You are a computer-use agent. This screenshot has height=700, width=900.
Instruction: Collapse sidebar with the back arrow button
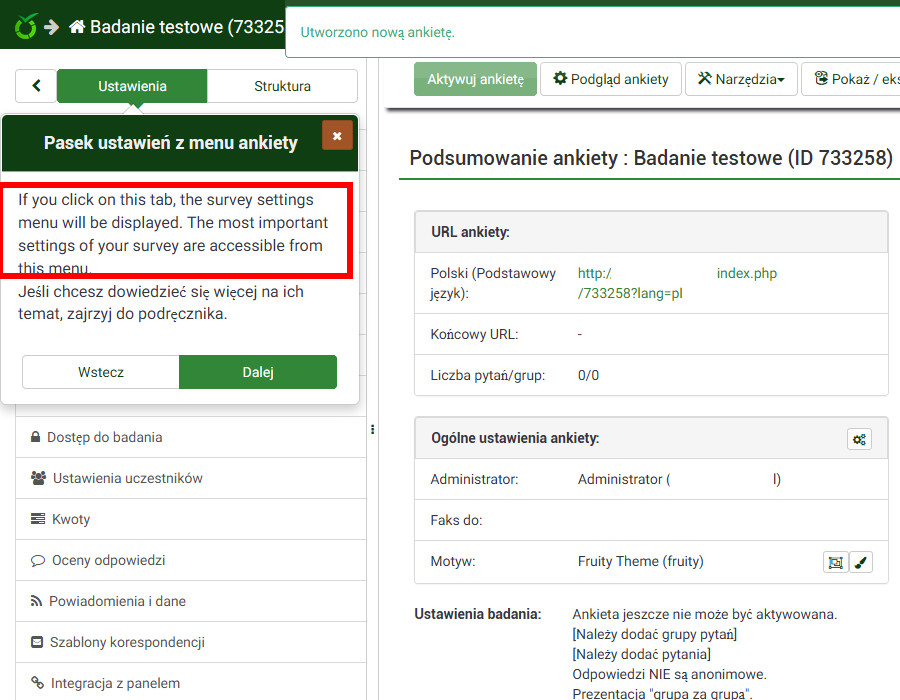click(x=37, y=86)
